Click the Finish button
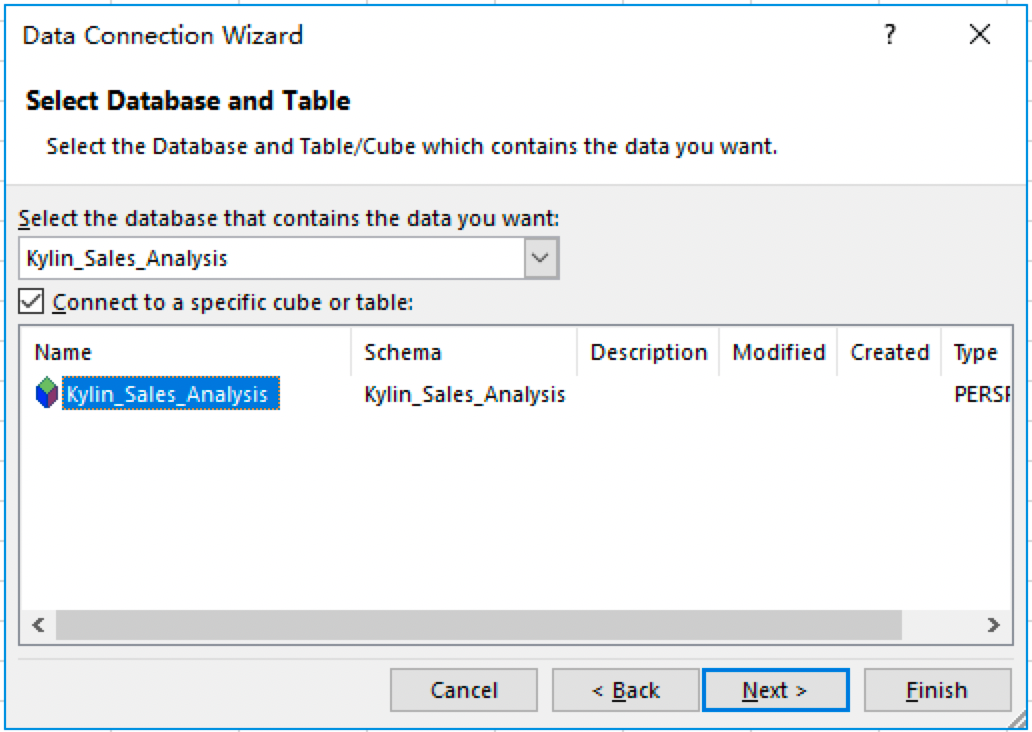 (x=937, y=690)
